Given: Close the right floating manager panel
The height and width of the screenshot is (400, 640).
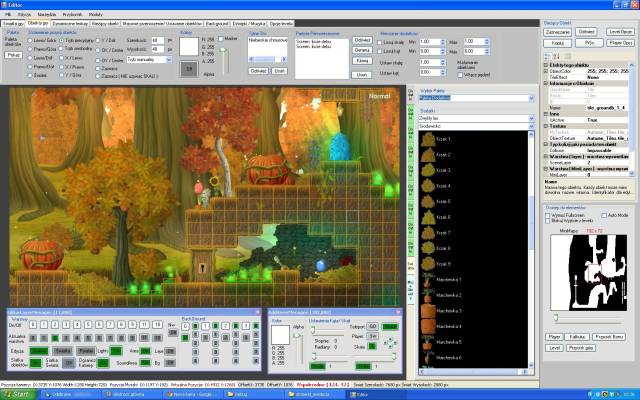Looking at the screenshot, I should point(398,312).
